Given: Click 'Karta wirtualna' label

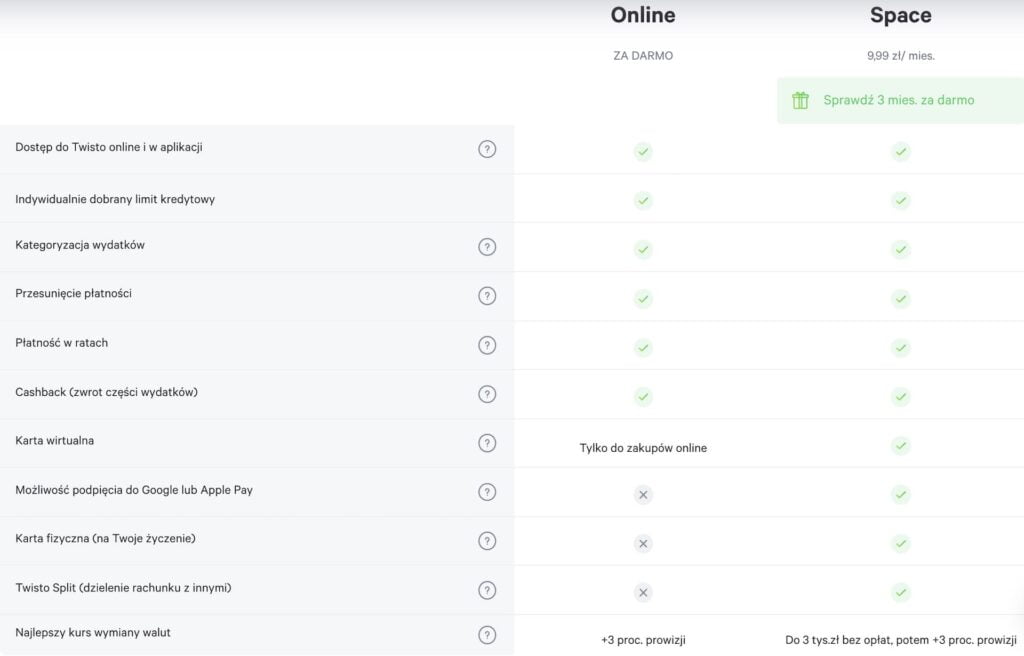Looking at the screenshot, I should pyautogui.click(x=55, y=440).
